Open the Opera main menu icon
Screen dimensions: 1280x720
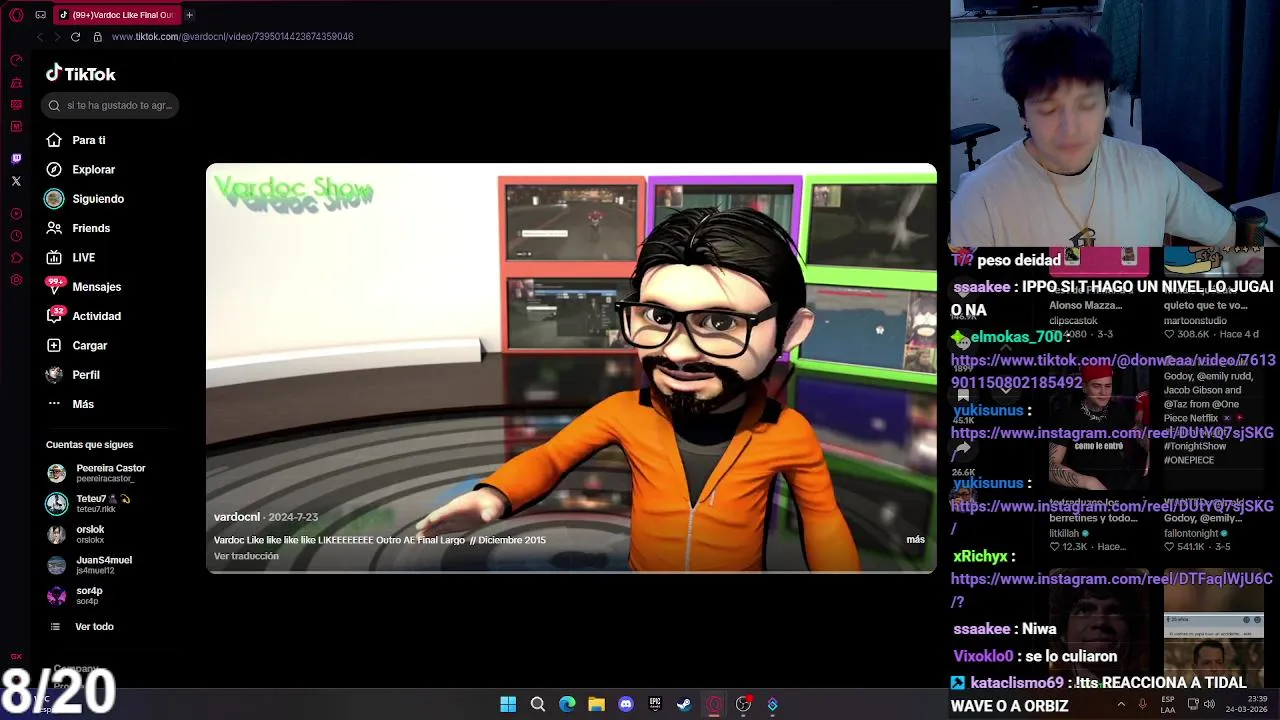(x=16, y=15)
